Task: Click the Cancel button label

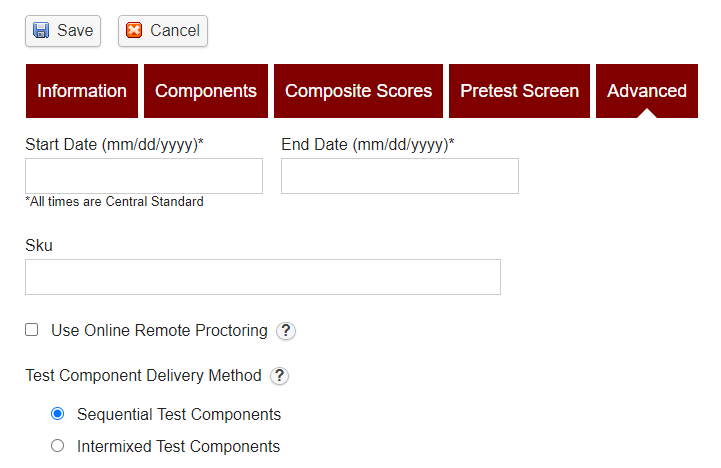Action: (175, 30)
